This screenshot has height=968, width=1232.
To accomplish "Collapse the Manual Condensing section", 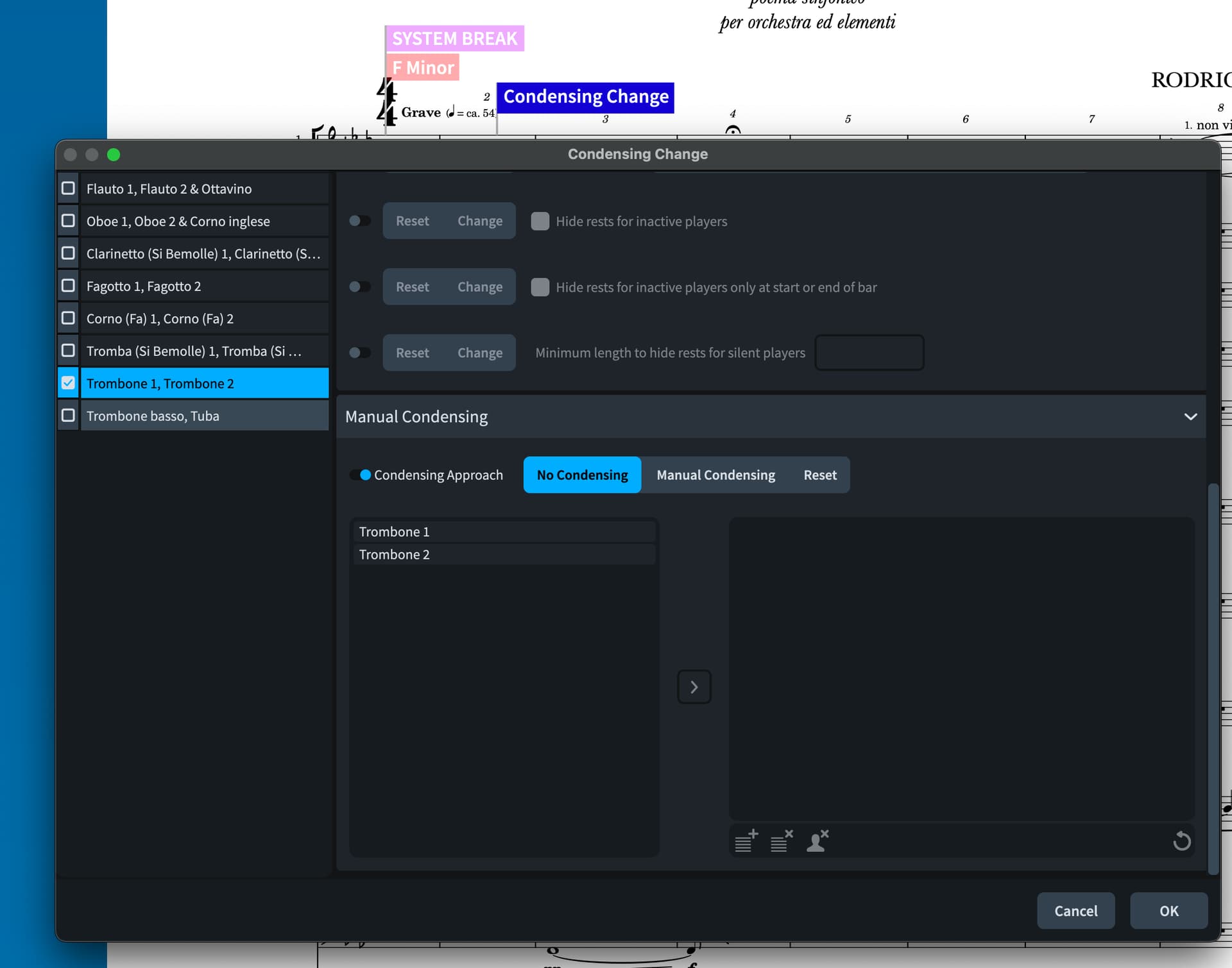I will click(1190, 417).
